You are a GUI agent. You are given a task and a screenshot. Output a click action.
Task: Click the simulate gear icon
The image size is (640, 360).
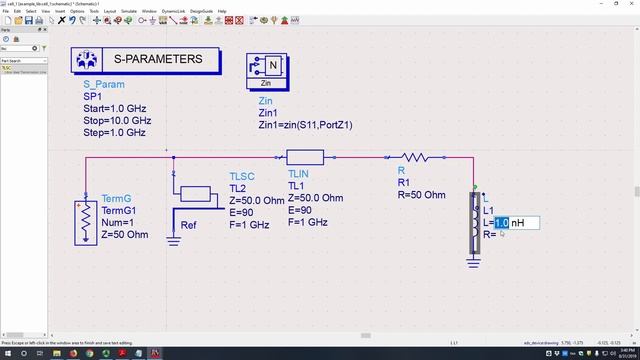point(264,20)
